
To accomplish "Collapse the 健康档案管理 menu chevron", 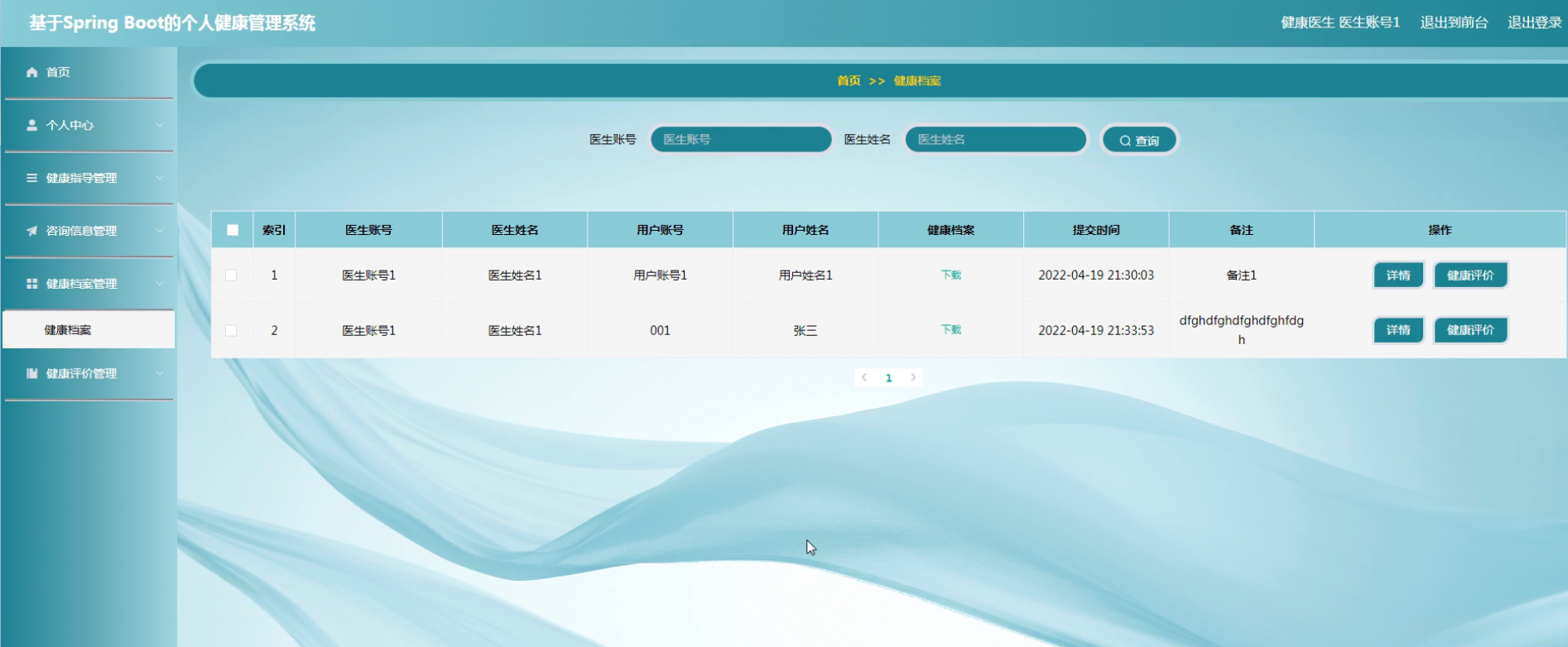I will [x=160, y=284].
